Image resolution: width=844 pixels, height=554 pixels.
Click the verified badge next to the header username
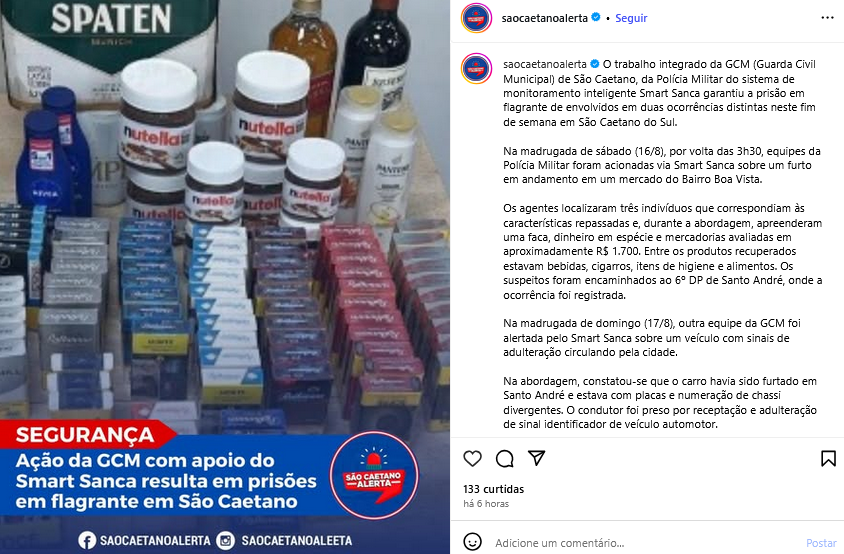tap(596, 17)
